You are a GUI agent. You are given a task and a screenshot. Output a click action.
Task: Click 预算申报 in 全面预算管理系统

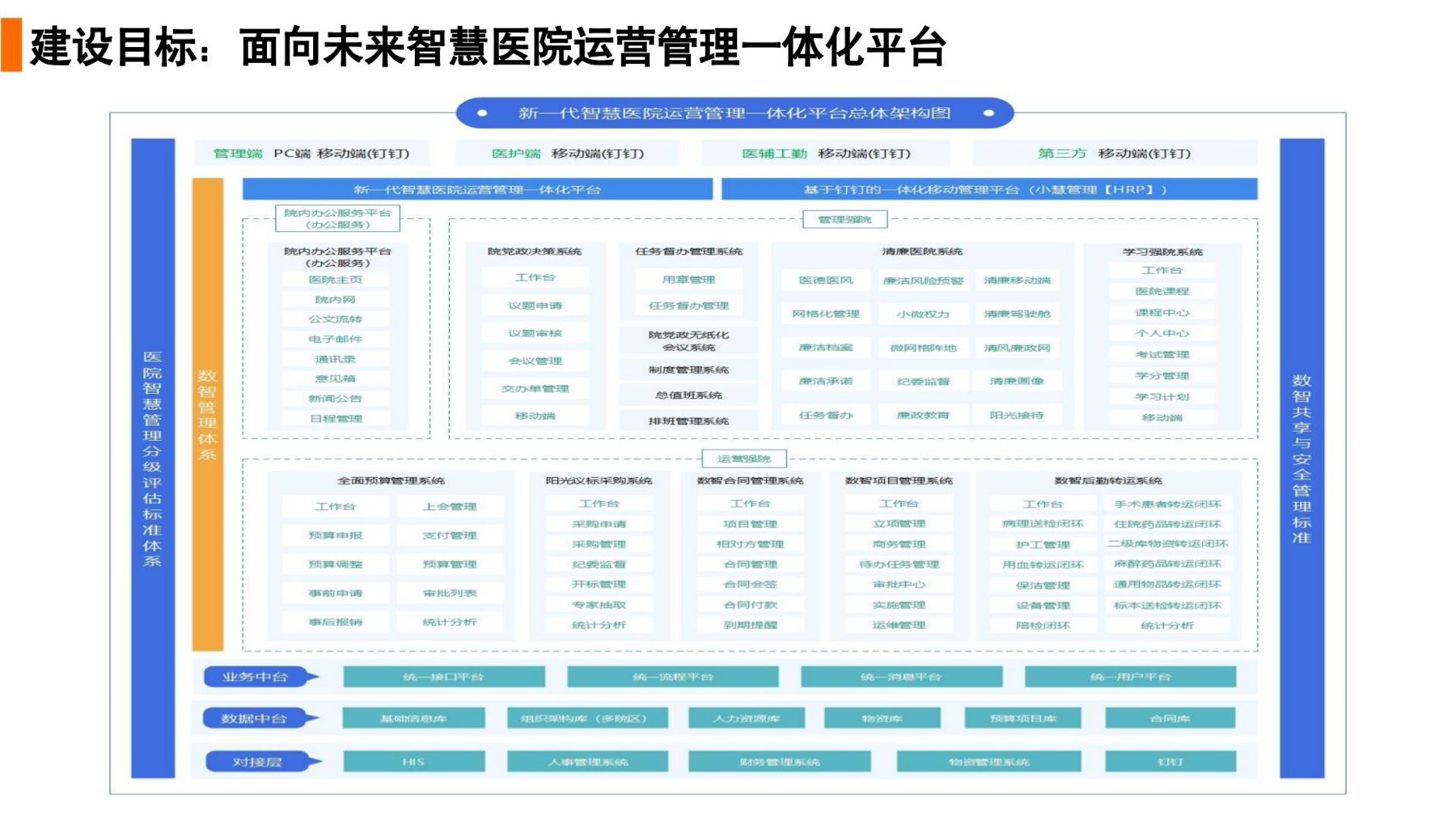point(336,535)
